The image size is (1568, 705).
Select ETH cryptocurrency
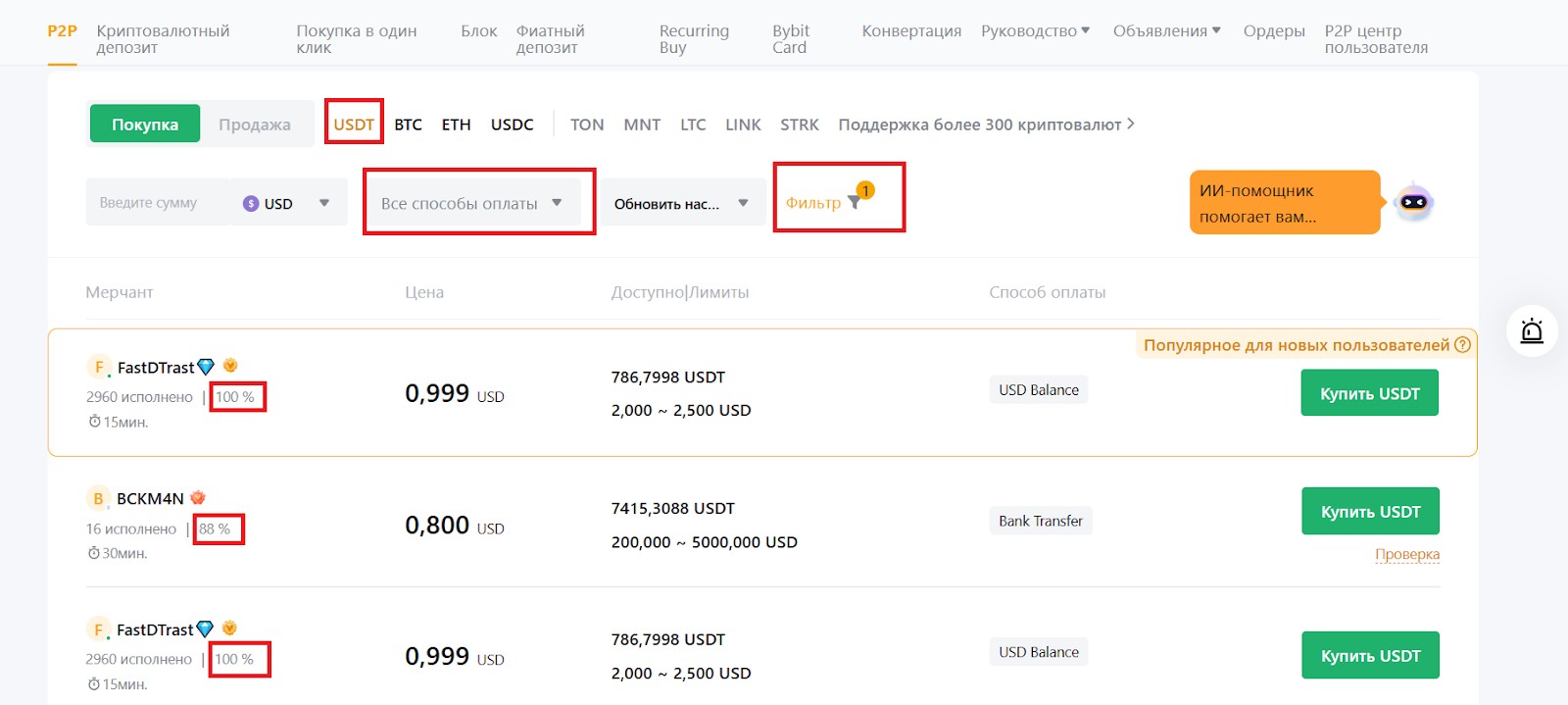click(456, 125)
